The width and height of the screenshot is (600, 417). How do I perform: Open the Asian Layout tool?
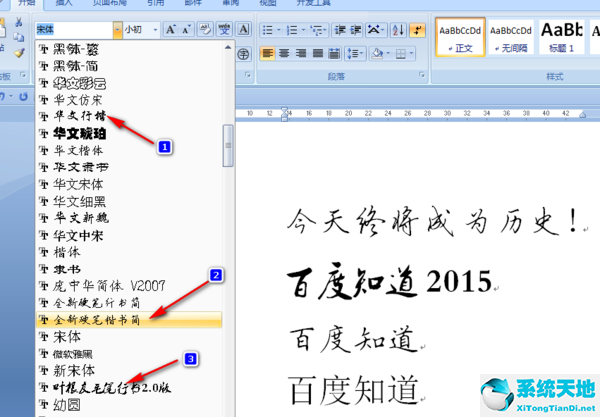[375, 30]
